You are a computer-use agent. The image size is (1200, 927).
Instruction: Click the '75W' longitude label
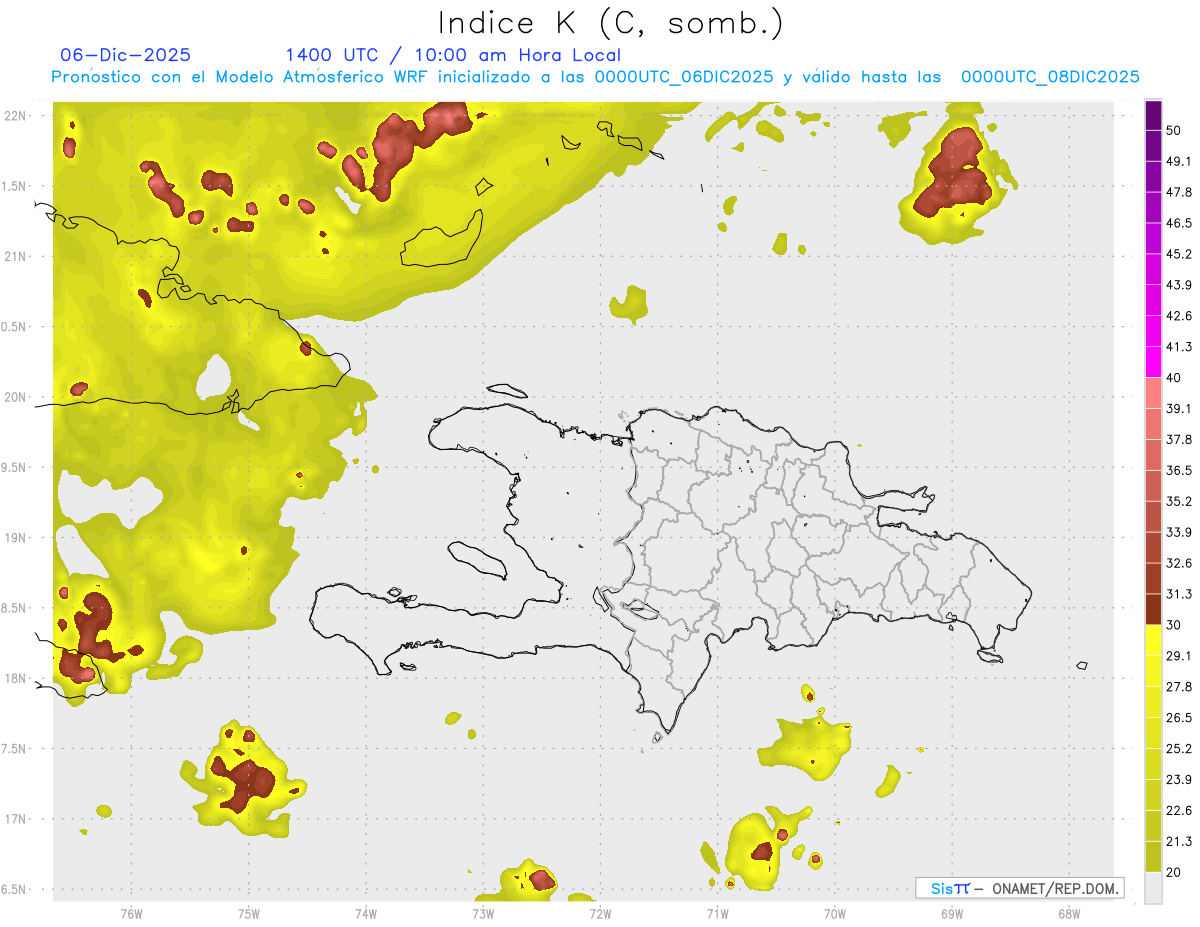(249, 913)
